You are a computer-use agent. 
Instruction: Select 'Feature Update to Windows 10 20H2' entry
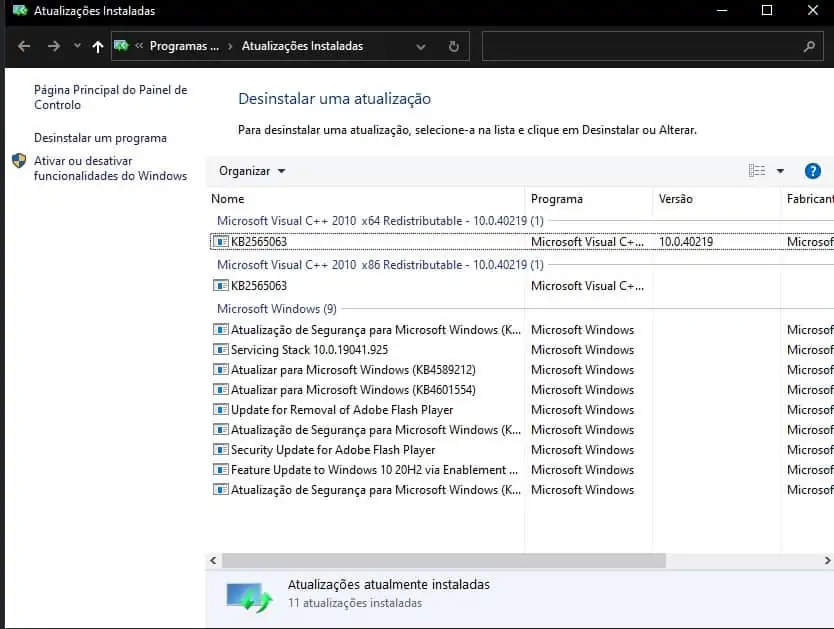point(522,470)
